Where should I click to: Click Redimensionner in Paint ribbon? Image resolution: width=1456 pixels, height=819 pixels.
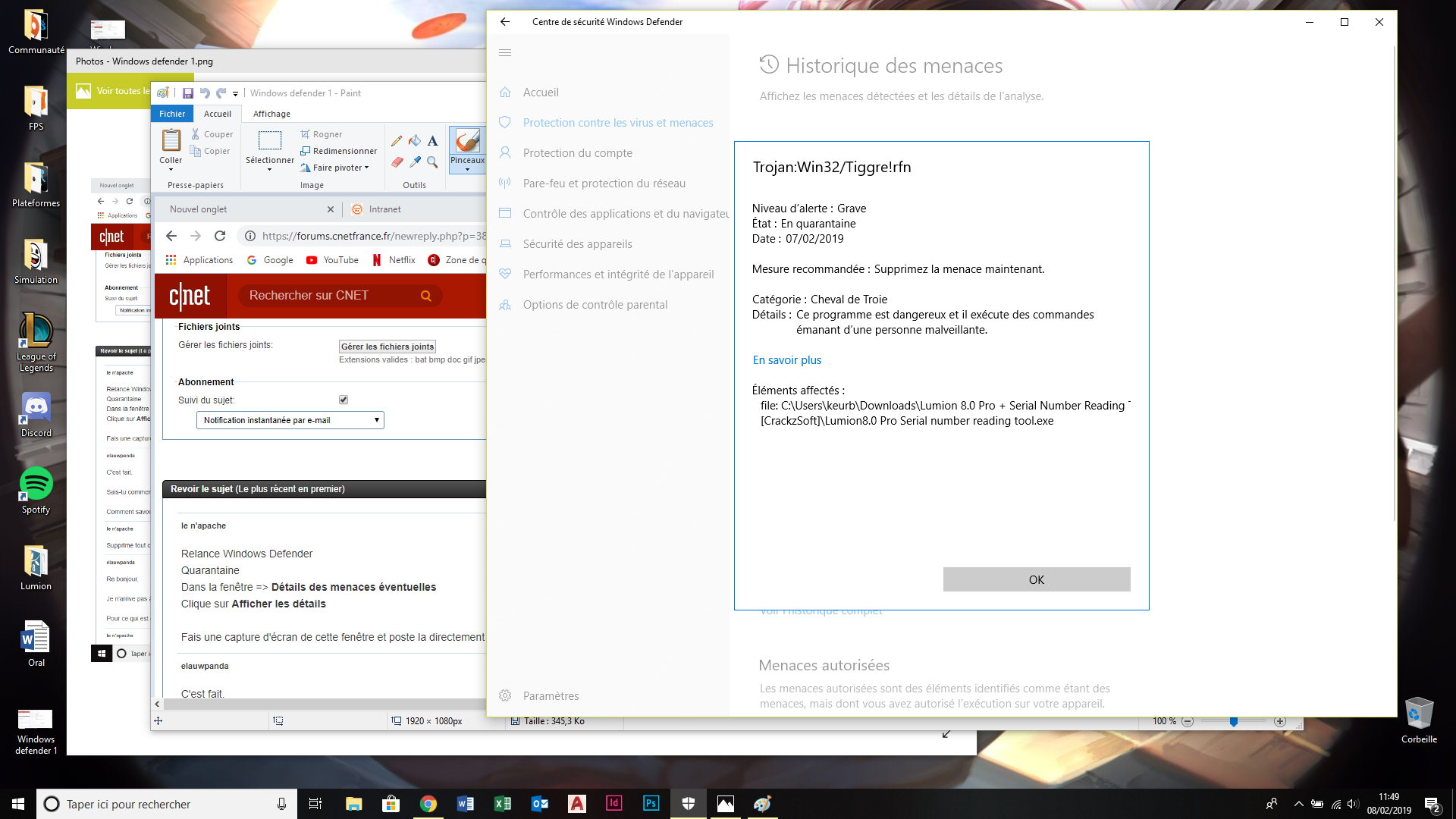338,151
